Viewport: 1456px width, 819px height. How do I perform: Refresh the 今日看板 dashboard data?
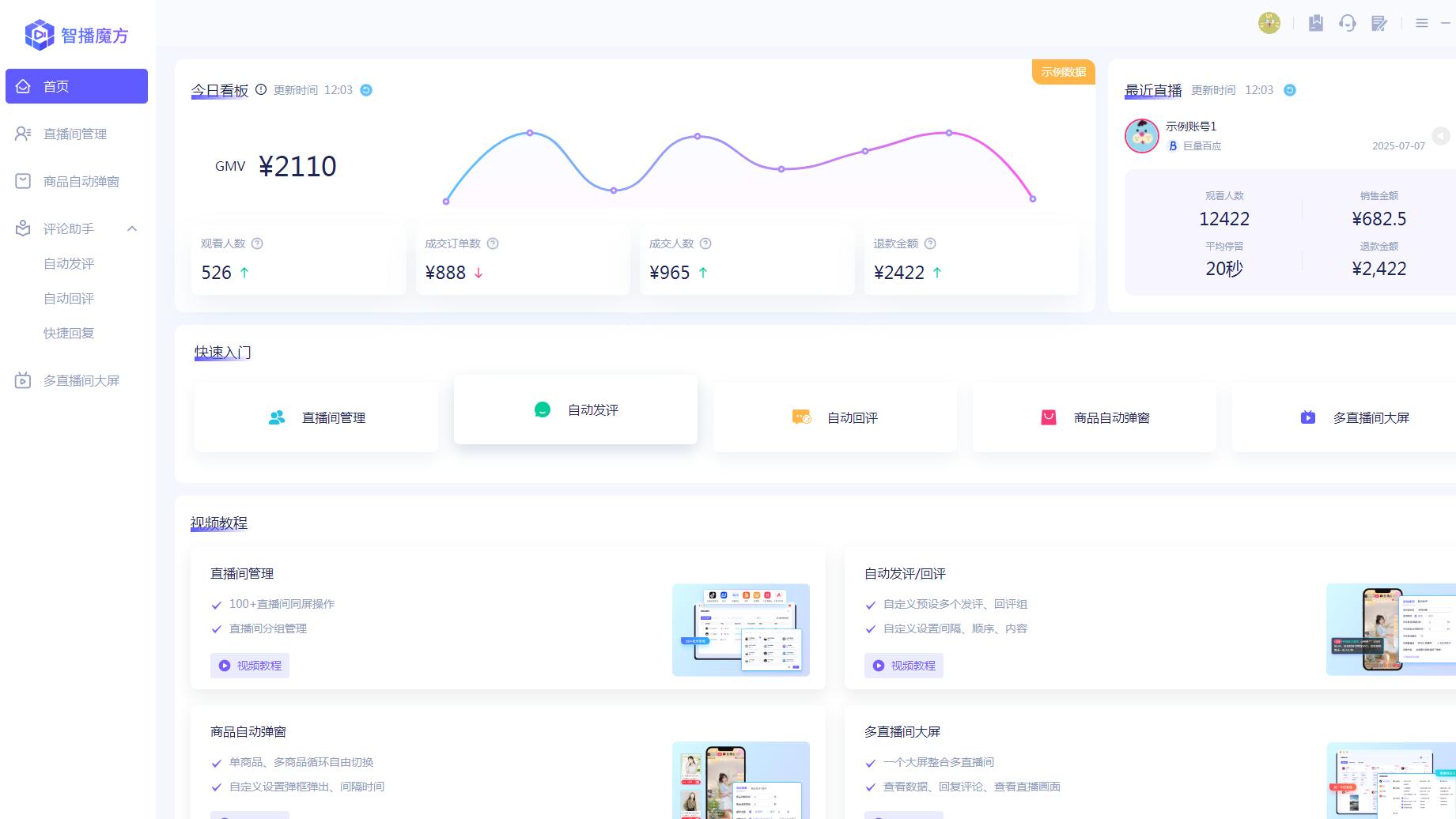pos(366,90)
